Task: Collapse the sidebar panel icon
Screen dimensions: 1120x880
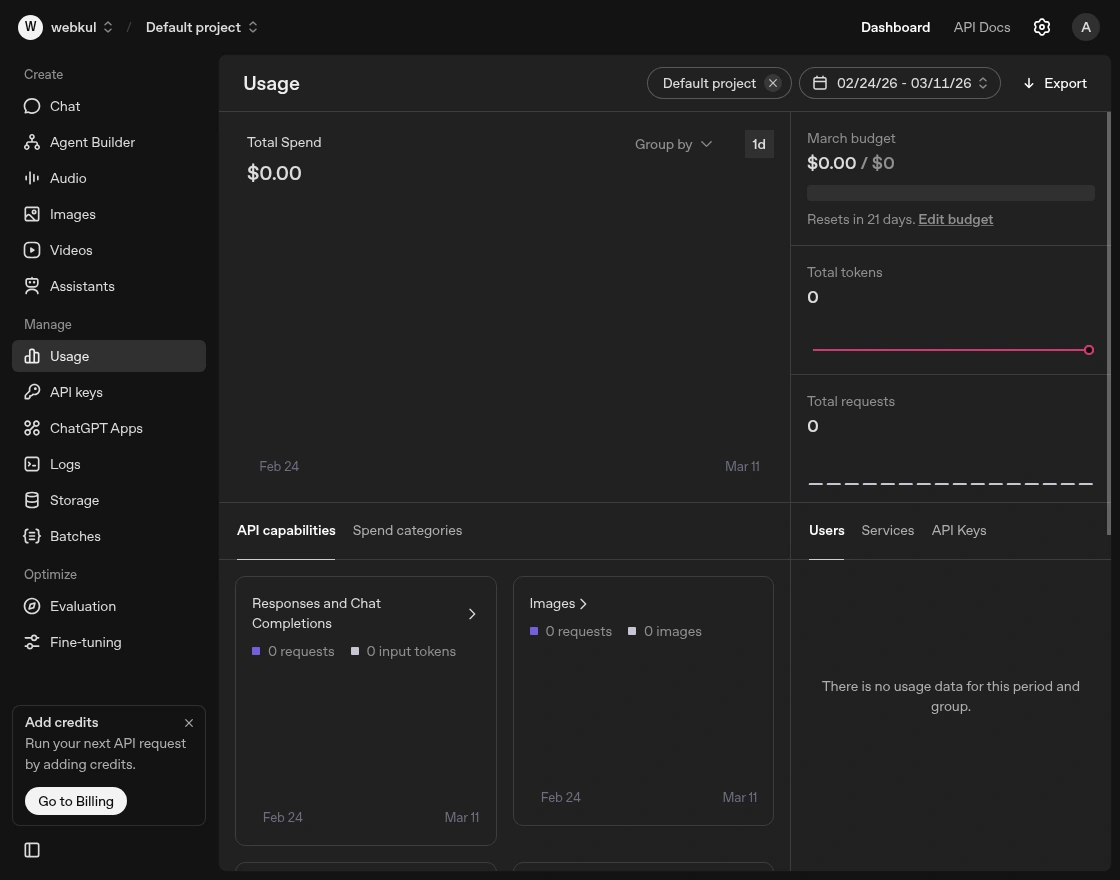Action: pos(32,850)
